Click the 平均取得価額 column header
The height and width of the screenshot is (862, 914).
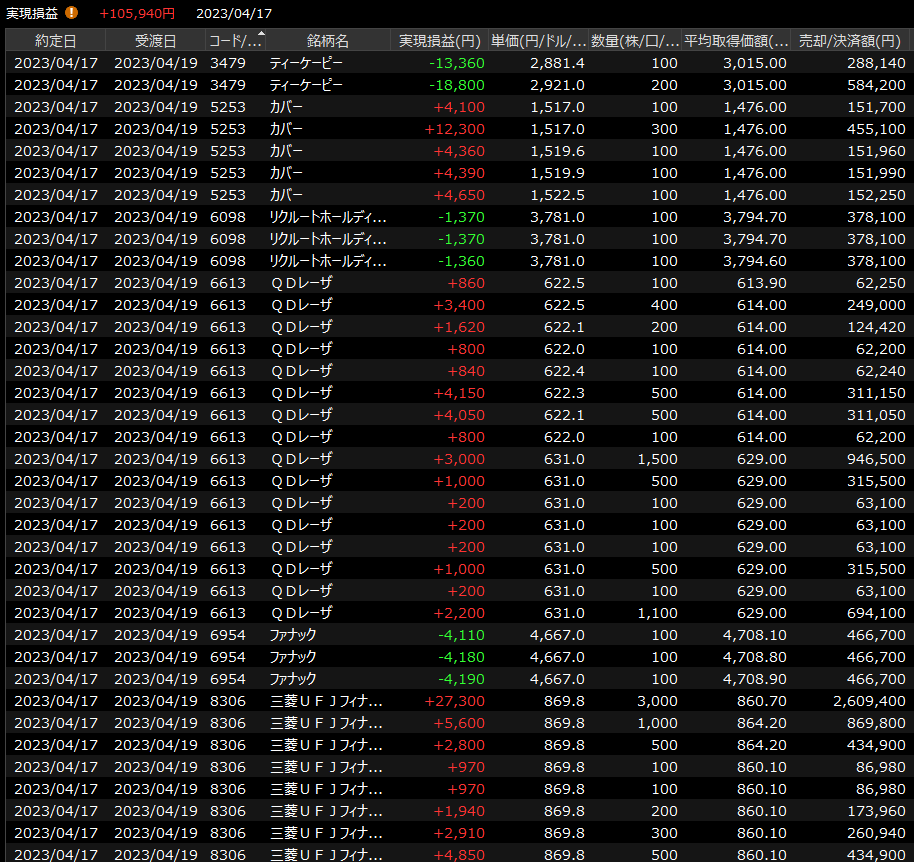pyautogui.click(x=737, y=41)
